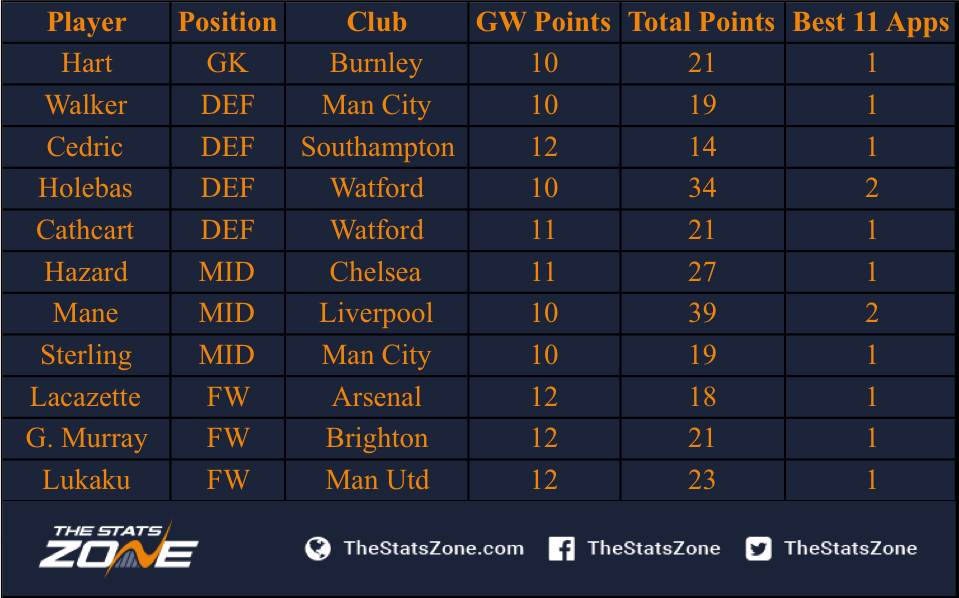Click the Position column header
The height and width of the screenshot is (598, 959).
pyautogui.click(x=228, y=22)
